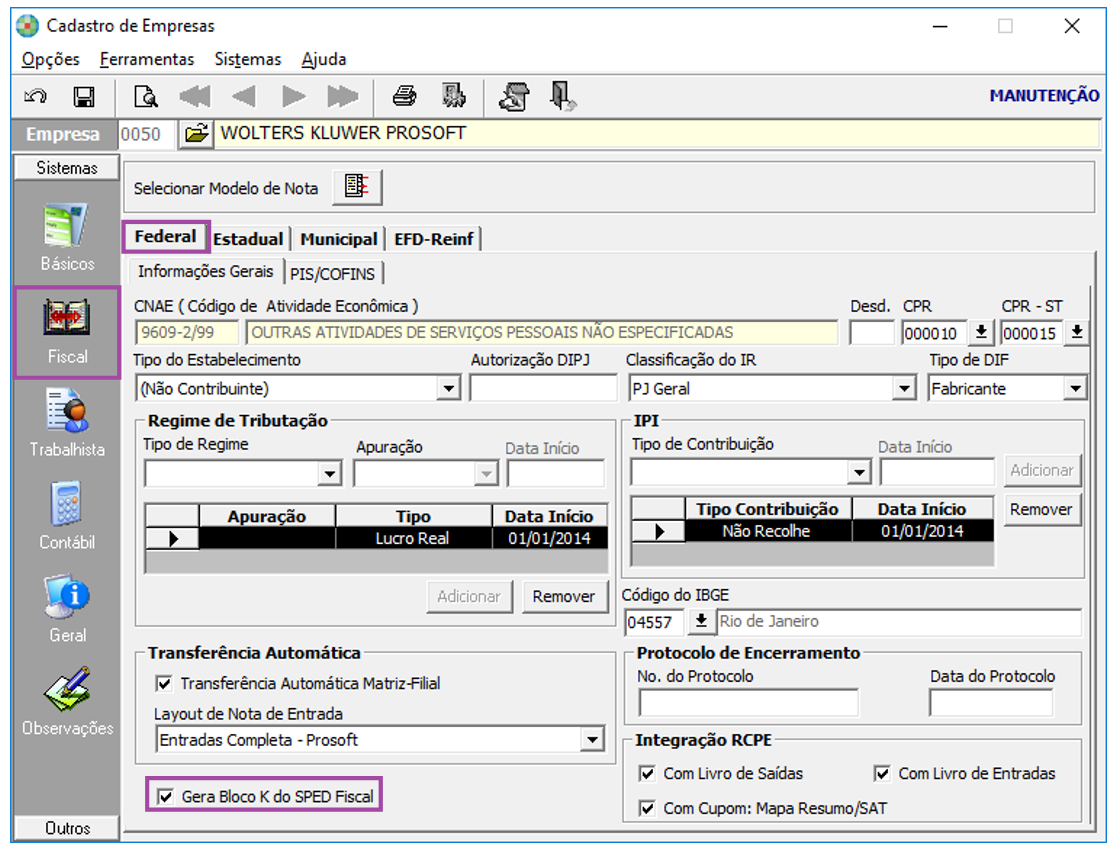1111x847 pixels.
Task: Switch to the Estadual tab
Action: 248,238
